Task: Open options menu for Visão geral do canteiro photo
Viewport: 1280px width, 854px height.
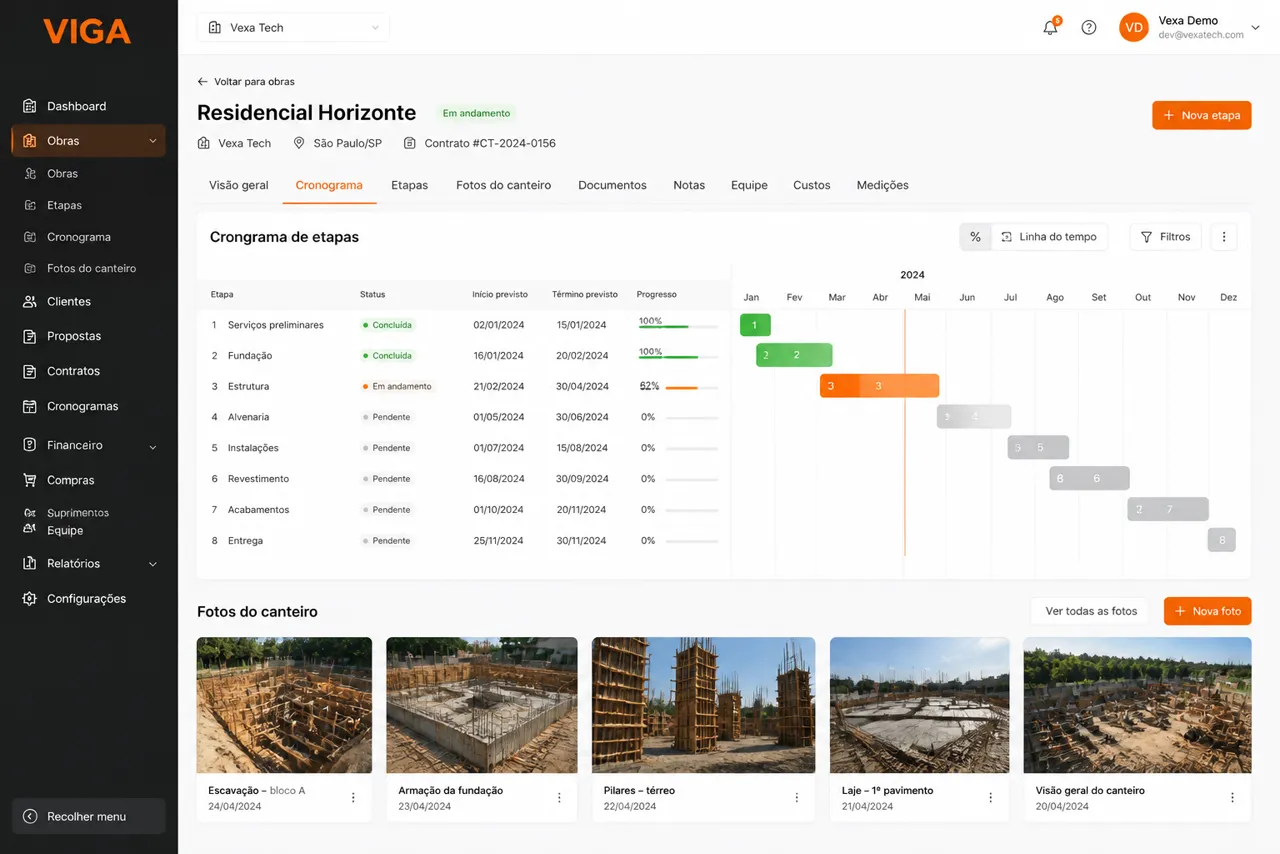Action: pos(1233,798)
